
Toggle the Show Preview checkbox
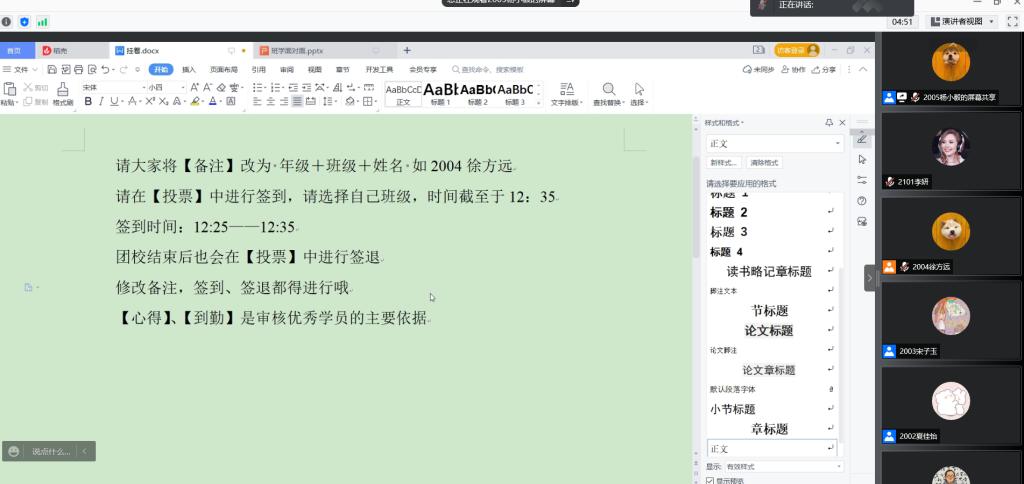[x=710, y=480]
